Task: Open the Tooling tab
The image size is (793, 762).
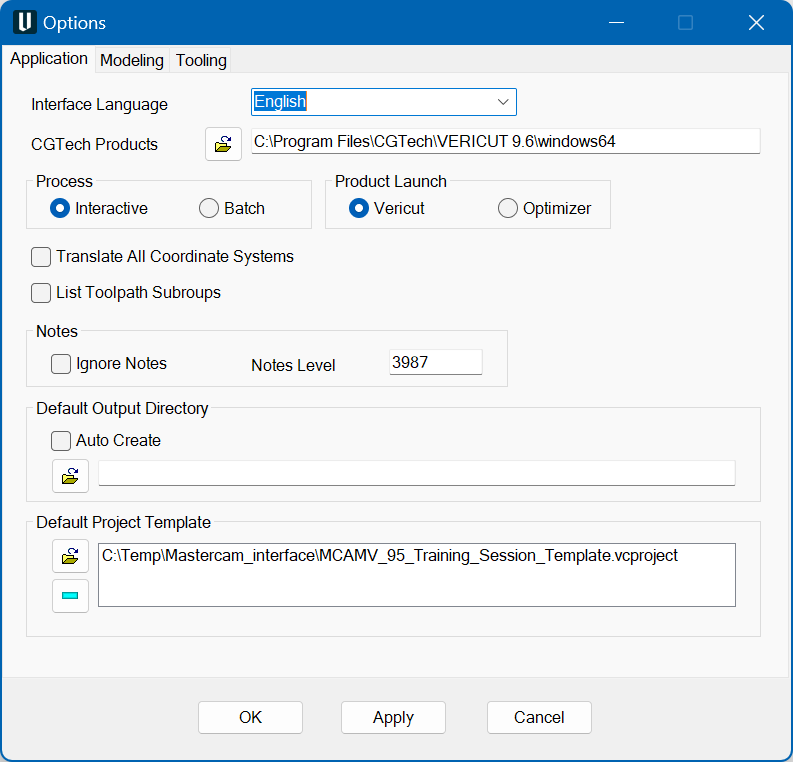Action: (201, 60)
